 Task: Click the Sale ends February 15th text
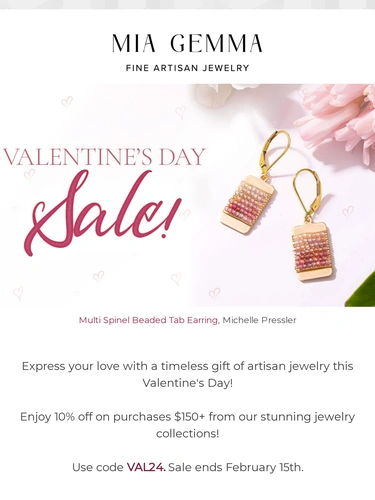click(x=236, y=467)
